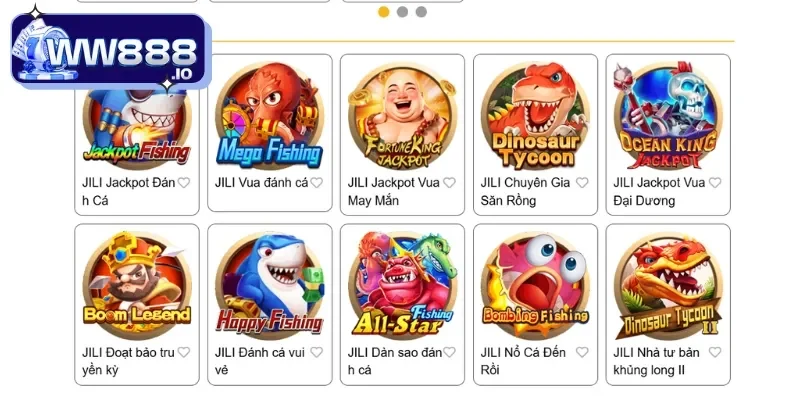This screenshot has height=400, width=800.
Task: Select the Dinosaur Tycoon game icon
Action: [x=535, y=116]
